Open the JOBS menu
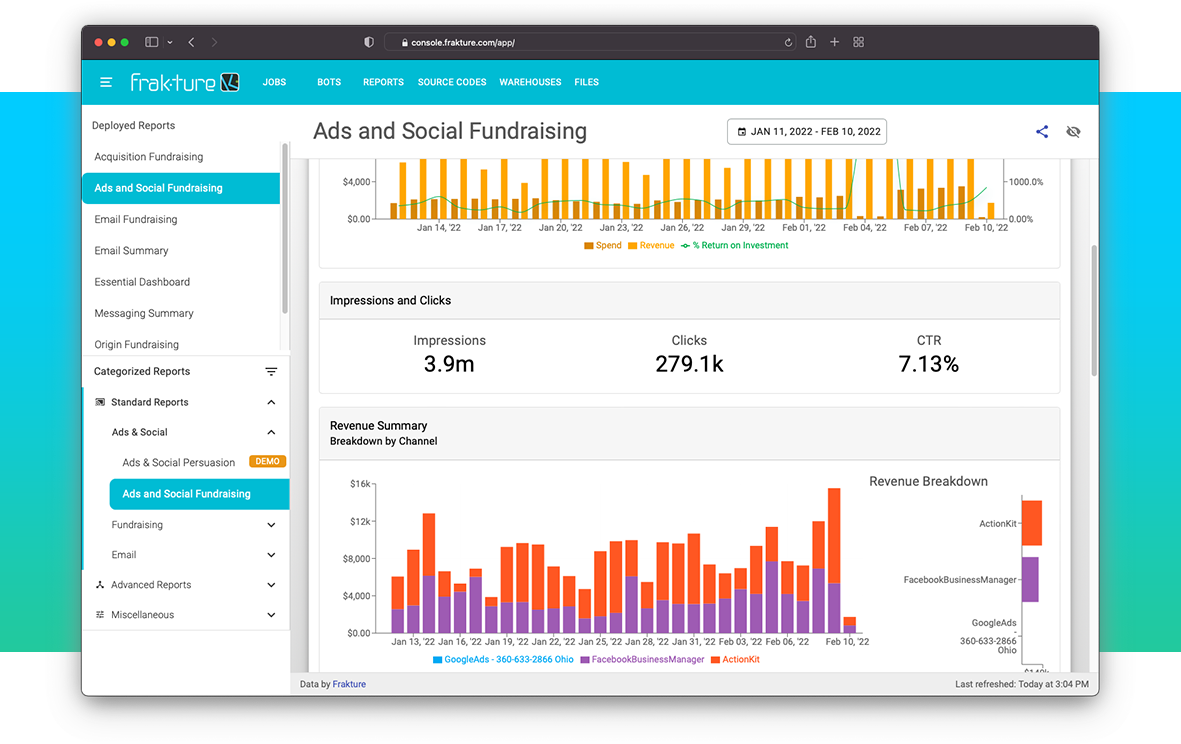The width and height of the screenshot is (1181, 744). click(x=274, y=82)
